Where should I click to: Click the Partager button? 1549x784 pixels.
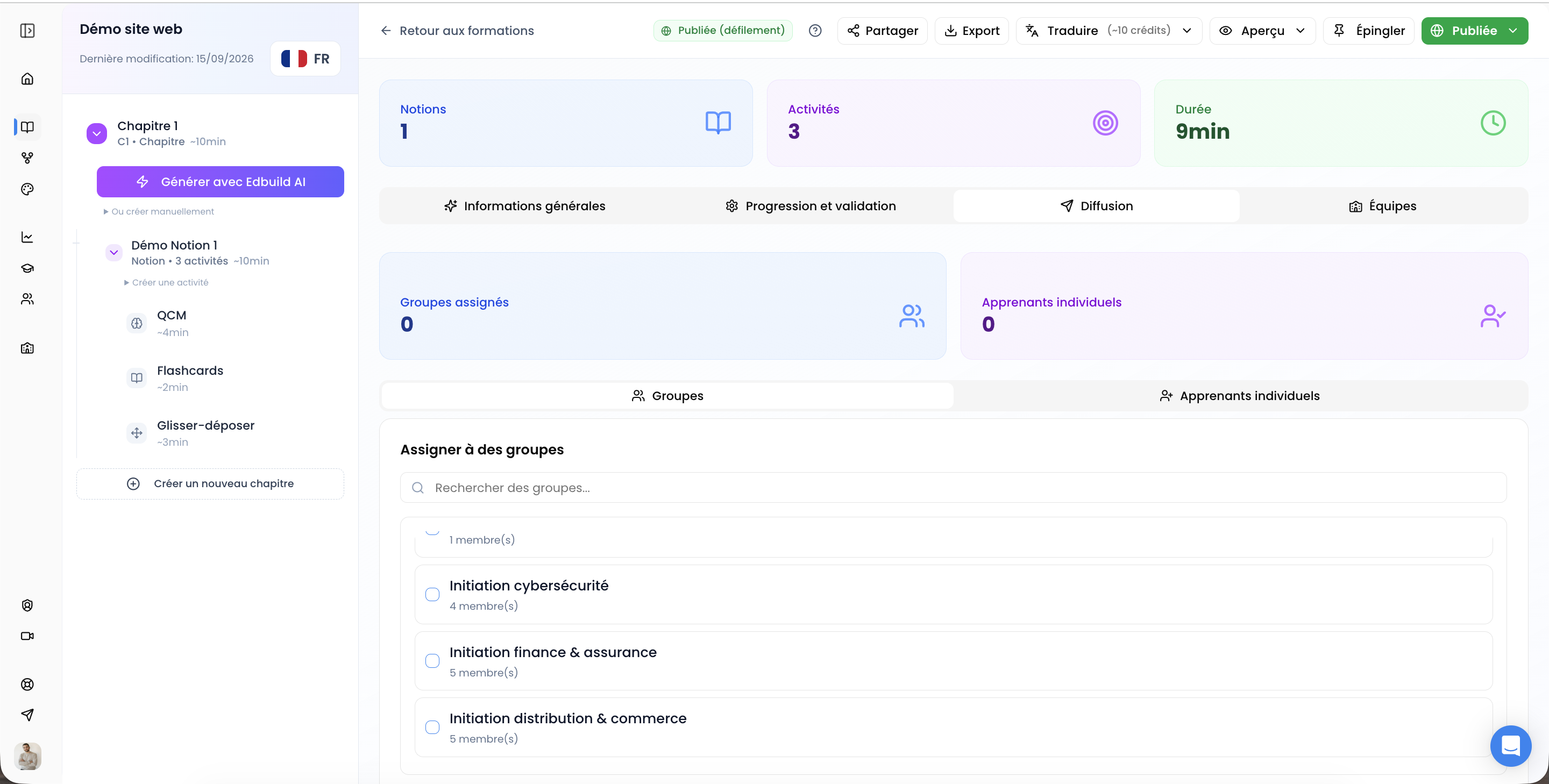pyautogui.click(x=882, y=31)
